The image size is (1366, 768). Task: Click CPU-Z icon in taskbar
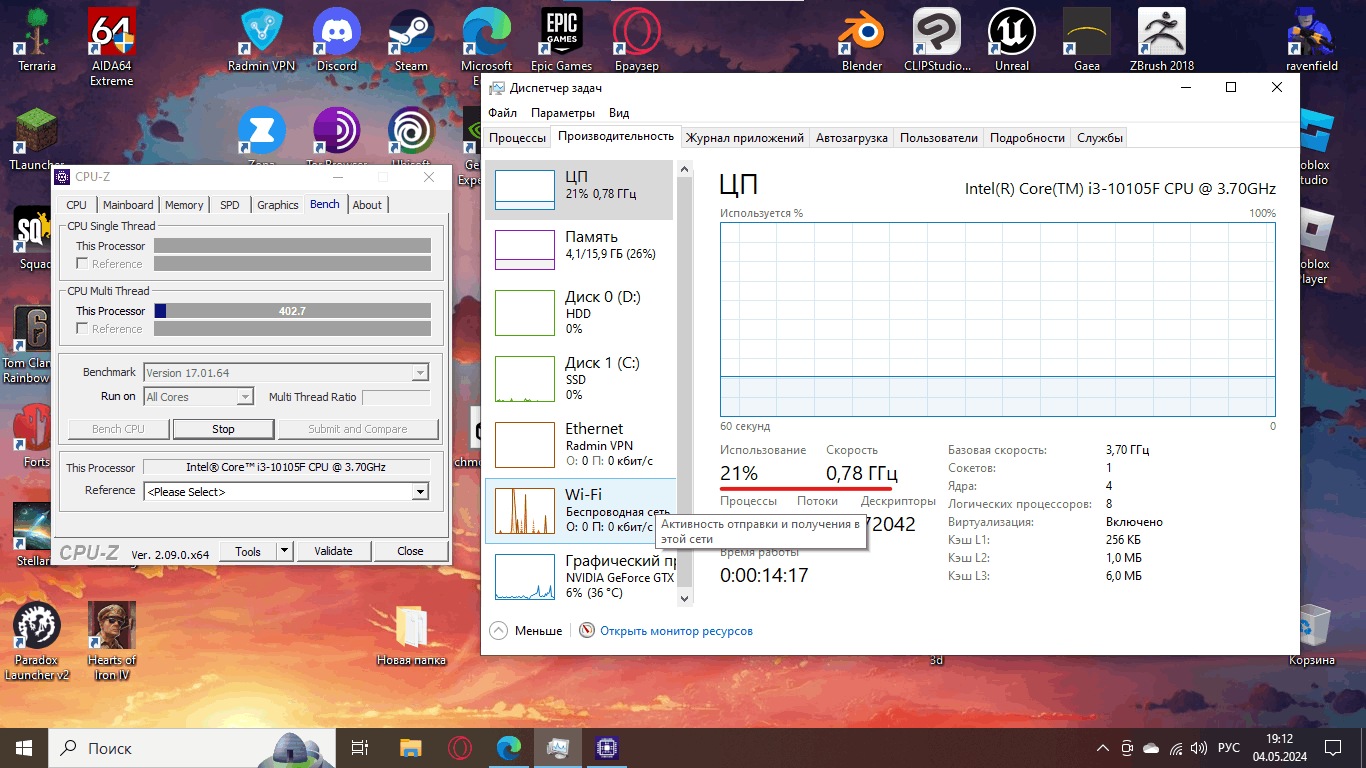(x=606, y=747)
